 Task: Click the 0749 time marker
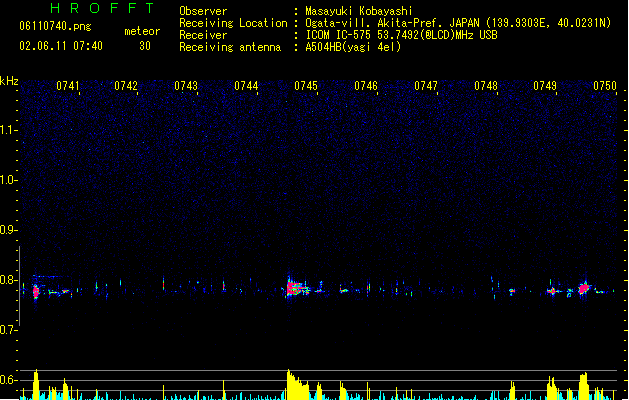point(545,86)
